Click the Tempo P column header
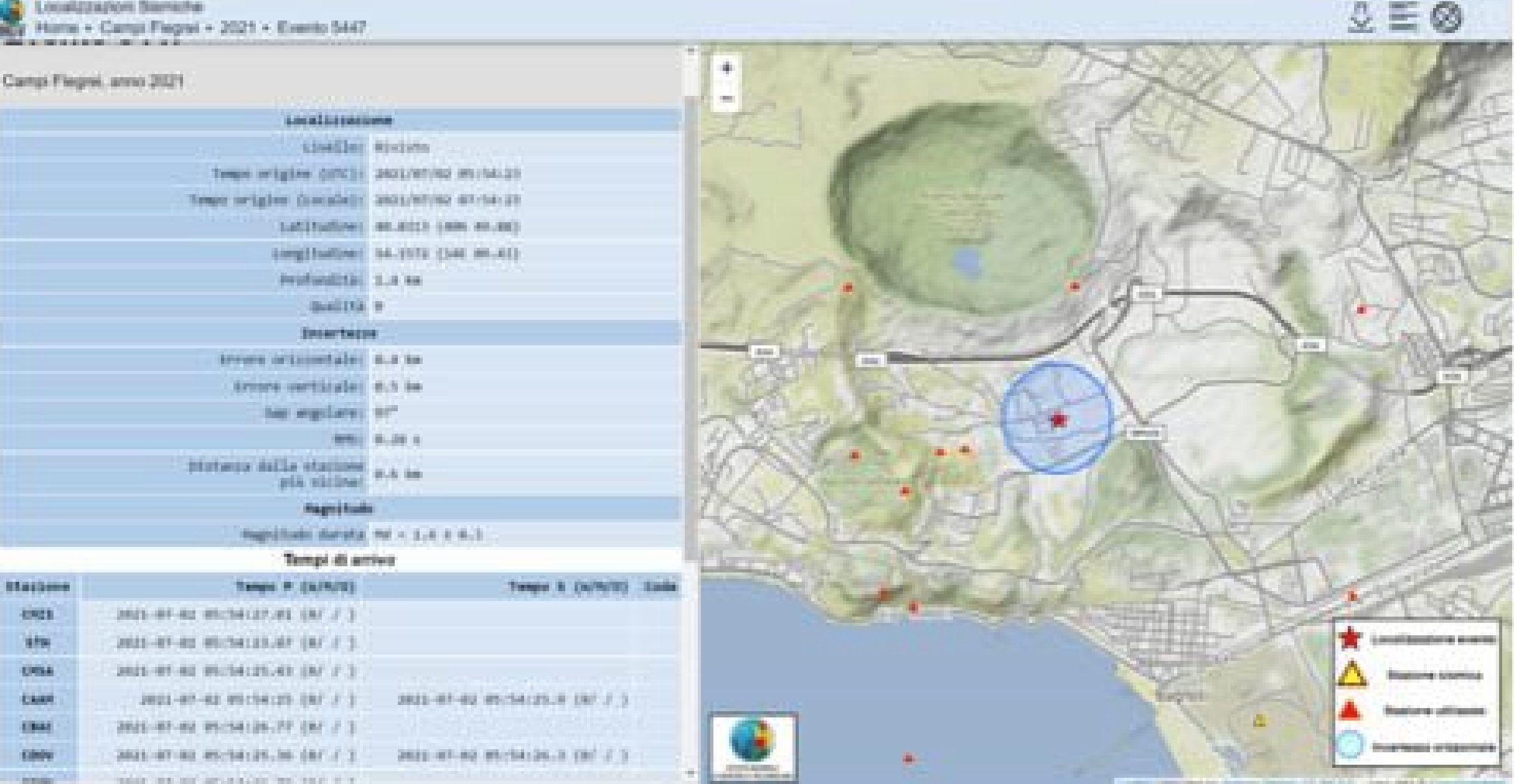Viewport: 1514px width, 784px height. coord(294,587)
